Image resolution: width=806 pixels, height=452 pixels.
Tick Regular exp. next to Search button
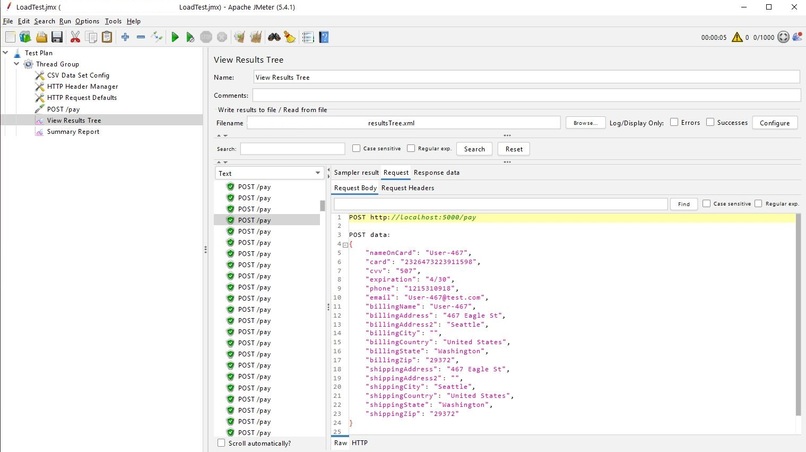pos(411,148)
